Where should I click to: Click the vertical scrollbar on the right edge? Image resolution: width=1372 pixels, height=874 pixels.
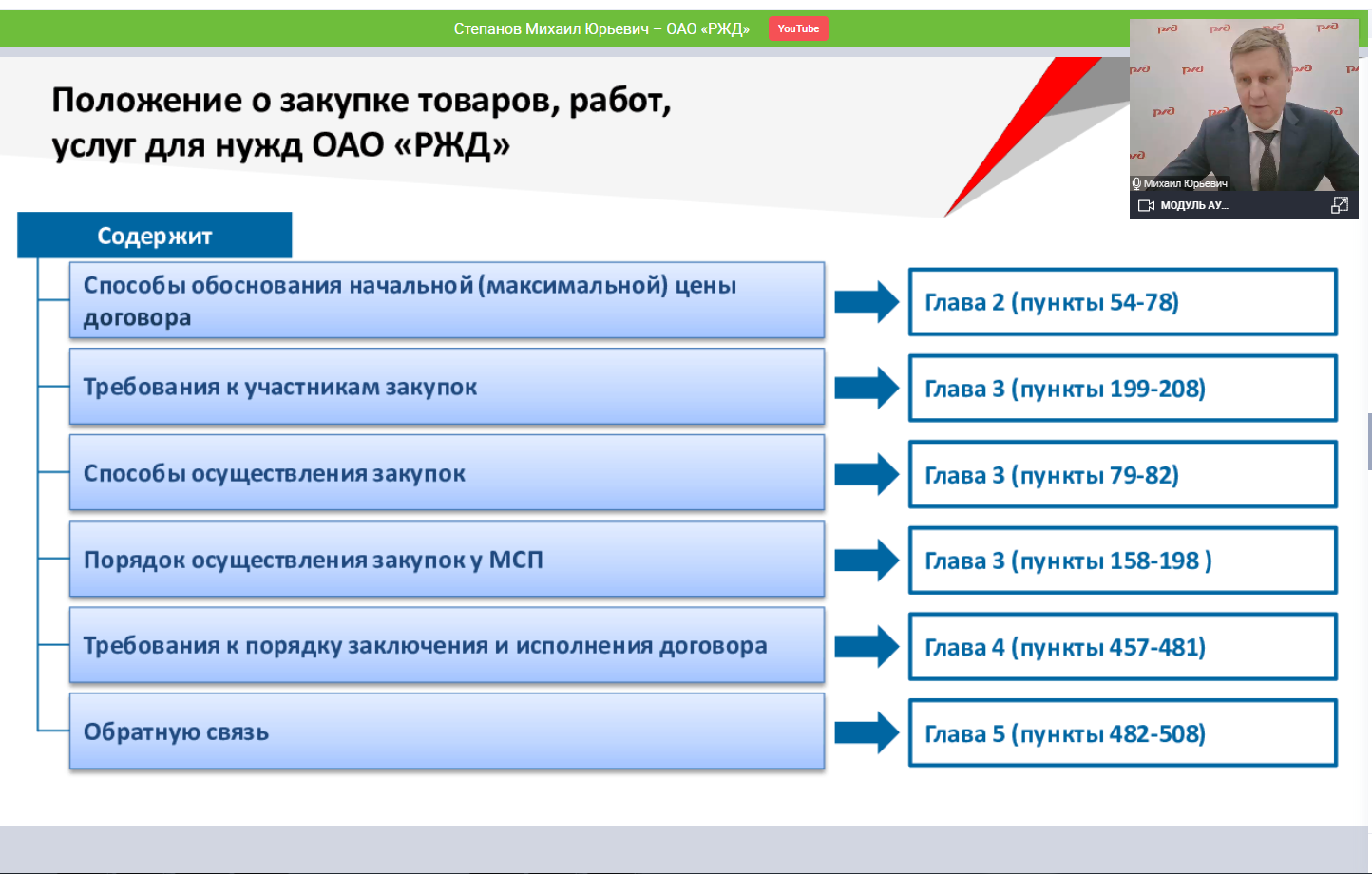[x=1368, y=442]
